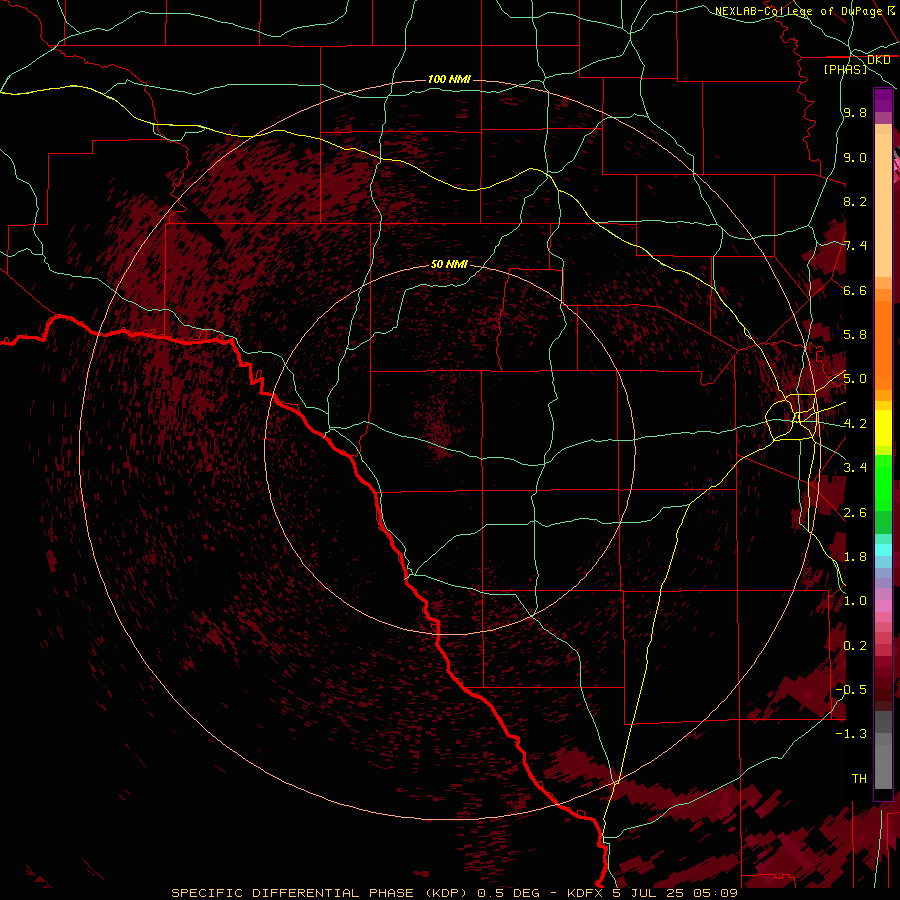Pick the orange segment of the color bar

coord(883,344)
